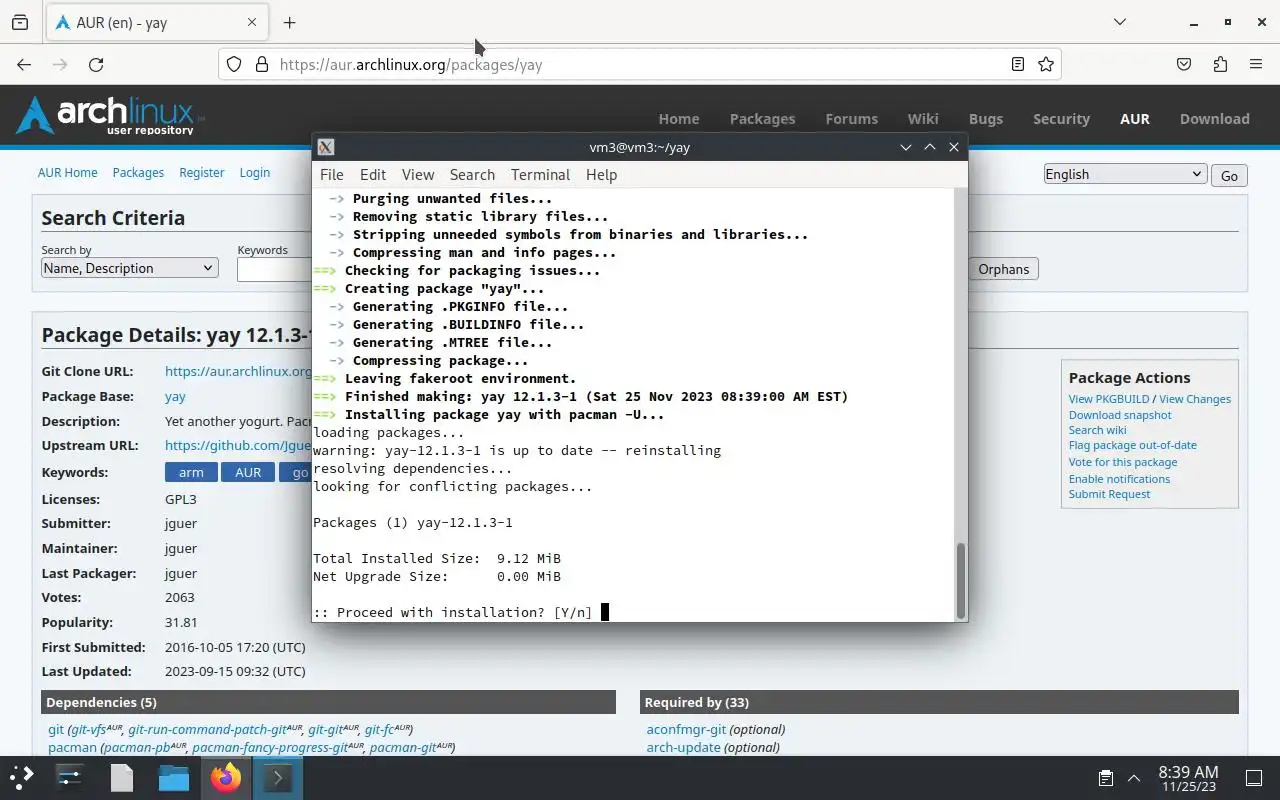Open the Forums navigation link
1280x800 pixels.
coord(851,118)
